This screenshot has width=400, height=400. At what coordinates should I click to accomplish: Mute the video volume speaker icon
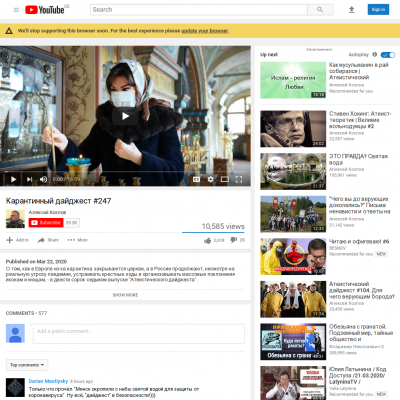43,179
